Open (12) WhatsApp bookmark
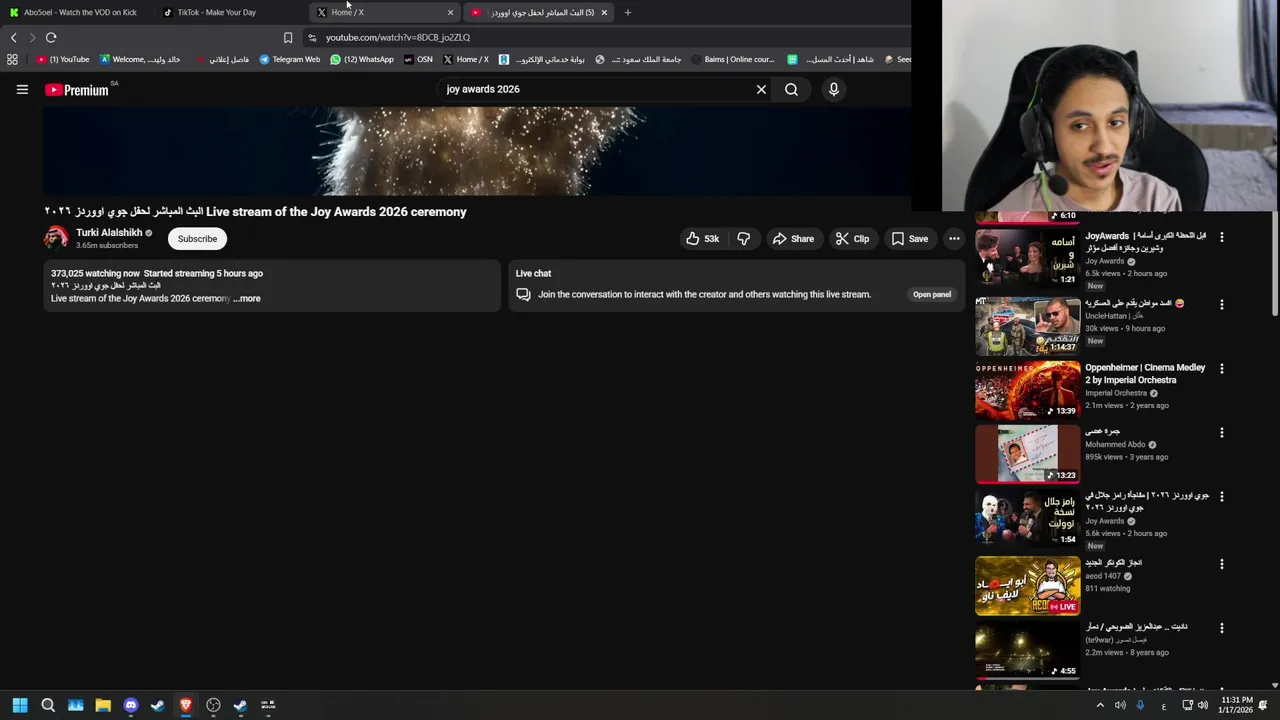 (362, 59)
